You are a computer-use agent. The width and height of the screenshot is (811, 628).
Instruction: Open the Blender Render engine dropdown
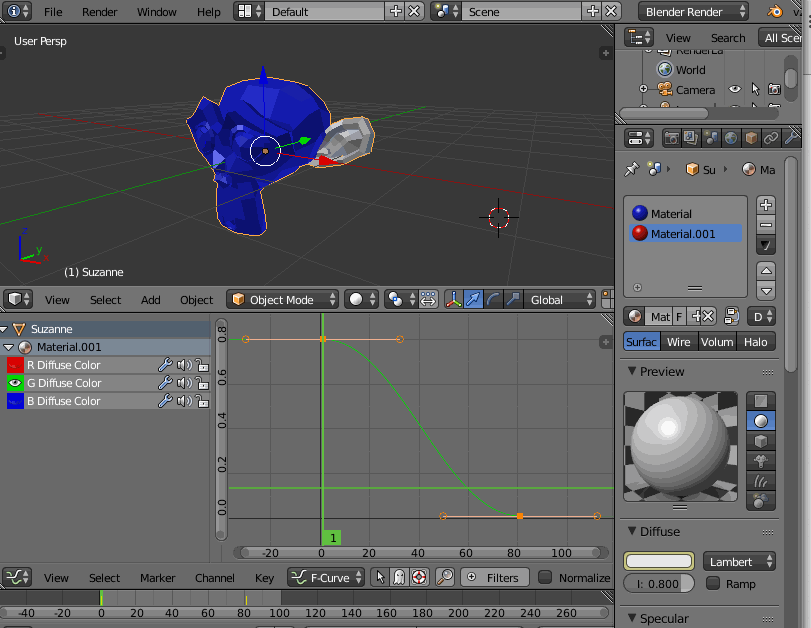pyautogui.click(x=693, y=11)
